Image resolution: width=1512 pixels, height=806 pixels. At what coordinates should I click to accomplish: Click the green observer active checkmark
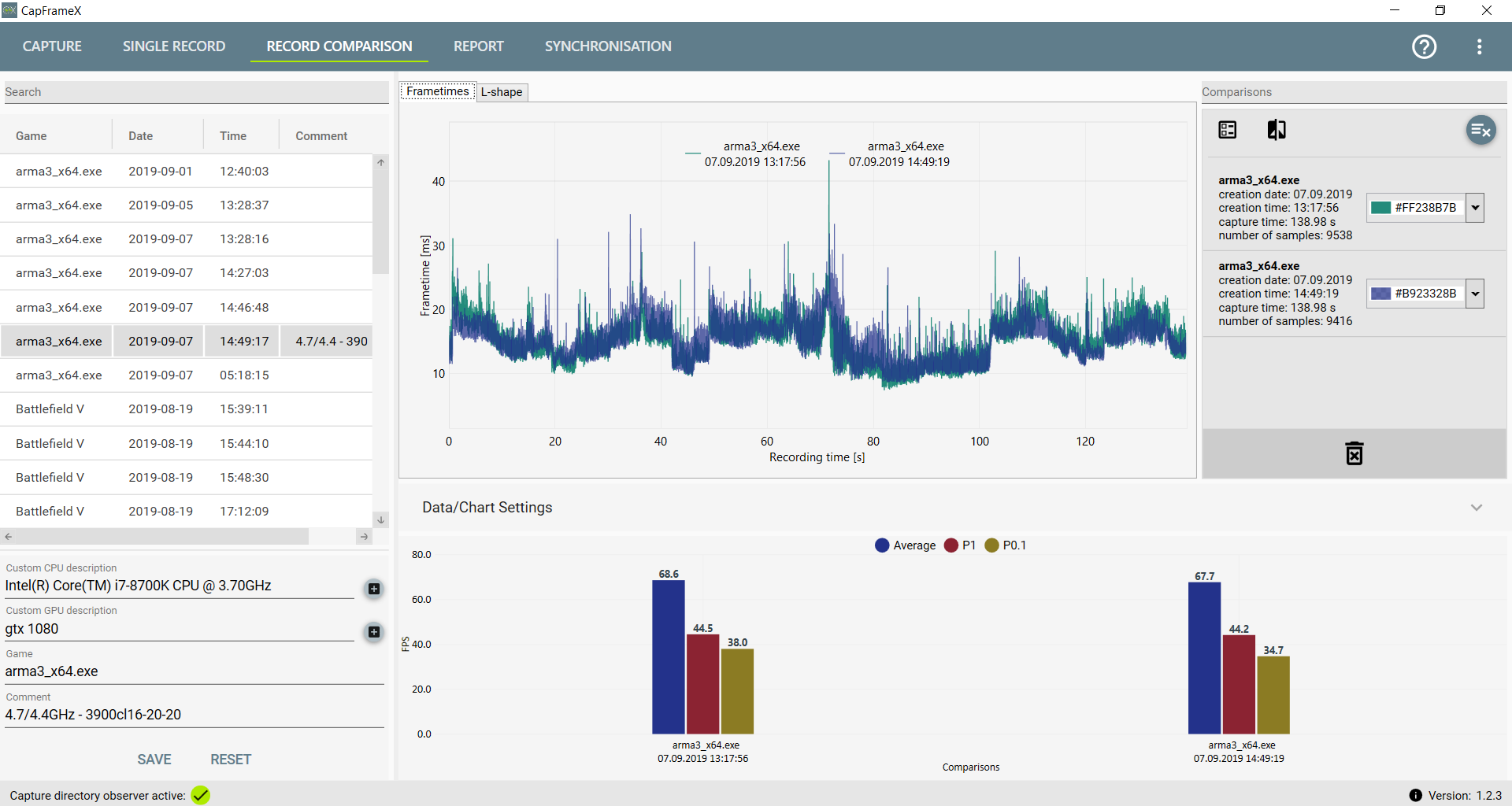click(201, 795)
